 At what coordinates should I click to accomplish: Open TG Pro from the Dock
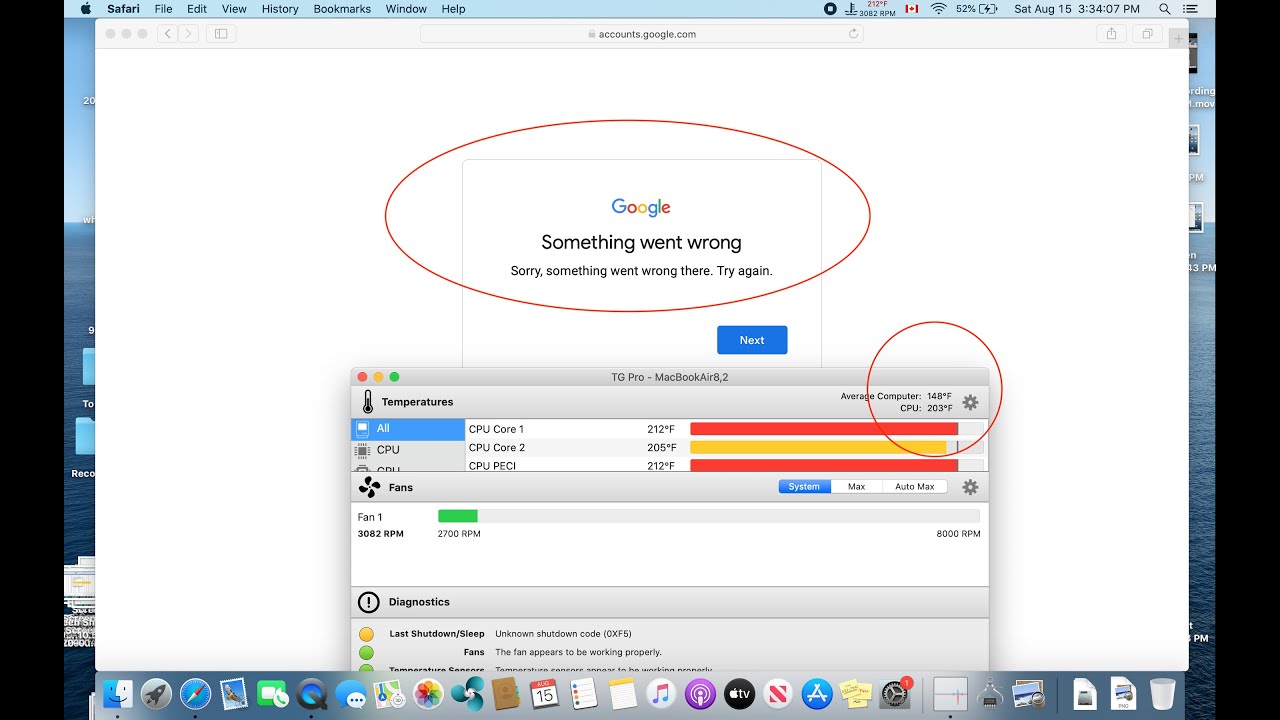(467, 693)
